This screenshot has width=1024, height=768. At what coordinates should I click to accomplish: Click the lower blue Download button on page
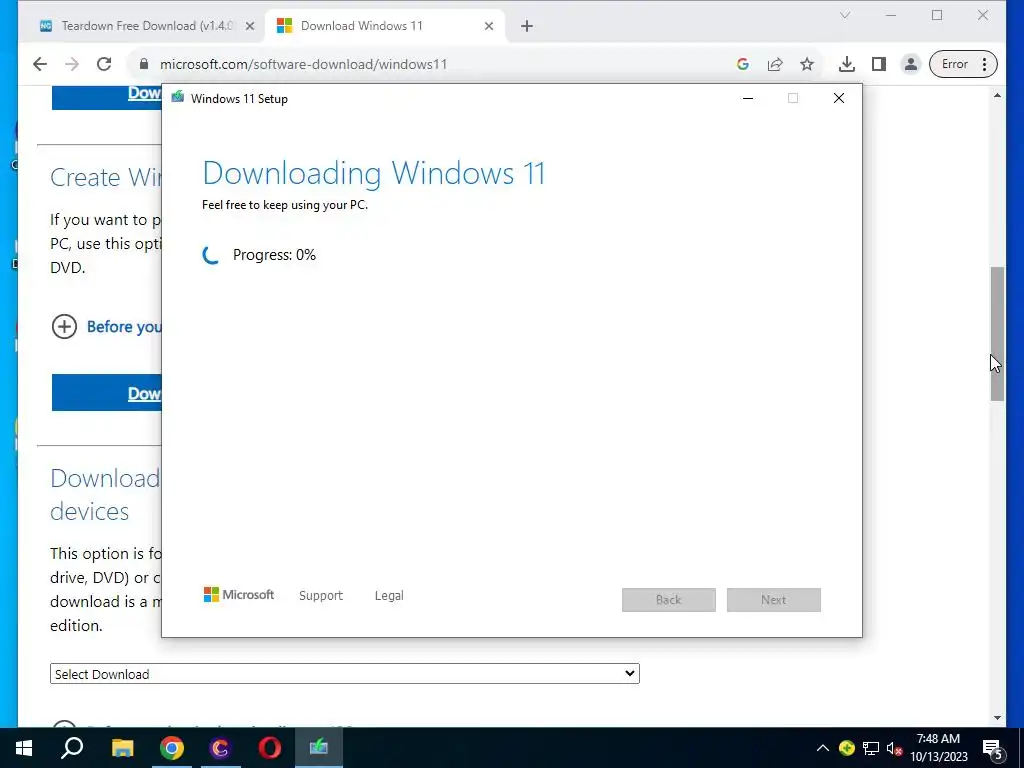coord(106,393)
